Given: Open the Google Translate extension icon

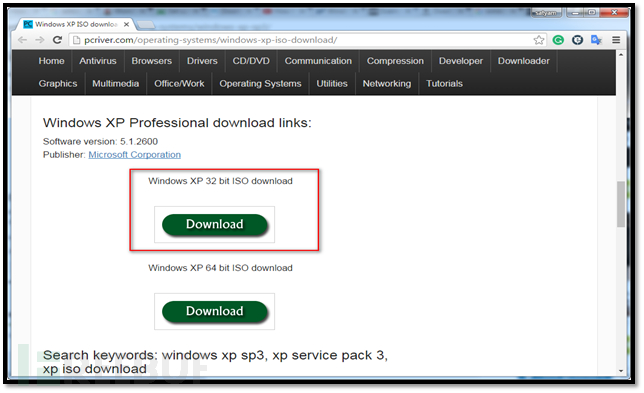Looking at the screenshot, I should coord(596,40).
